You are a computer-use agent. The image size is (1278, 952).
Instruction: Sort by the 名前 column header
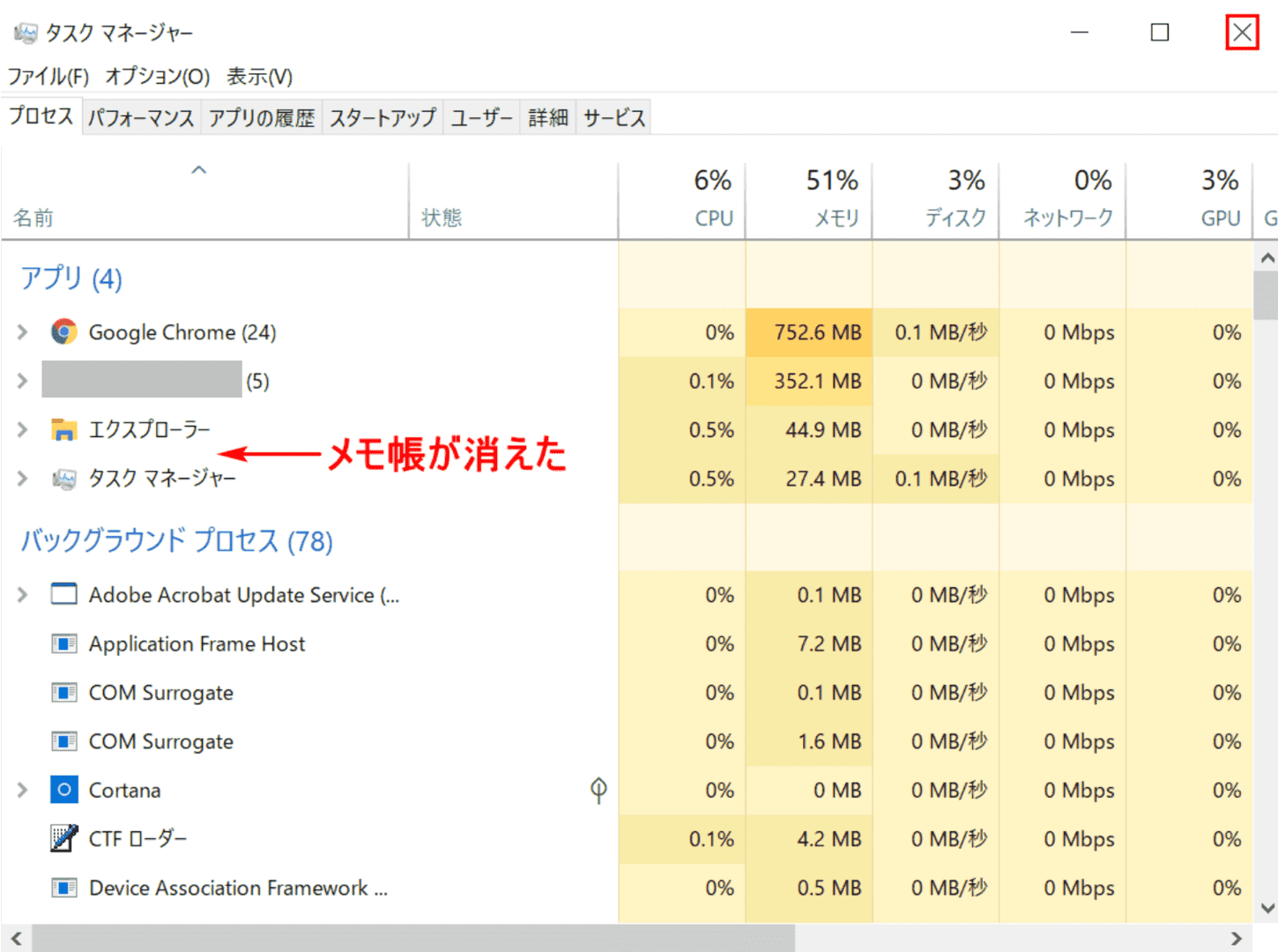click(x=204, y=200)
